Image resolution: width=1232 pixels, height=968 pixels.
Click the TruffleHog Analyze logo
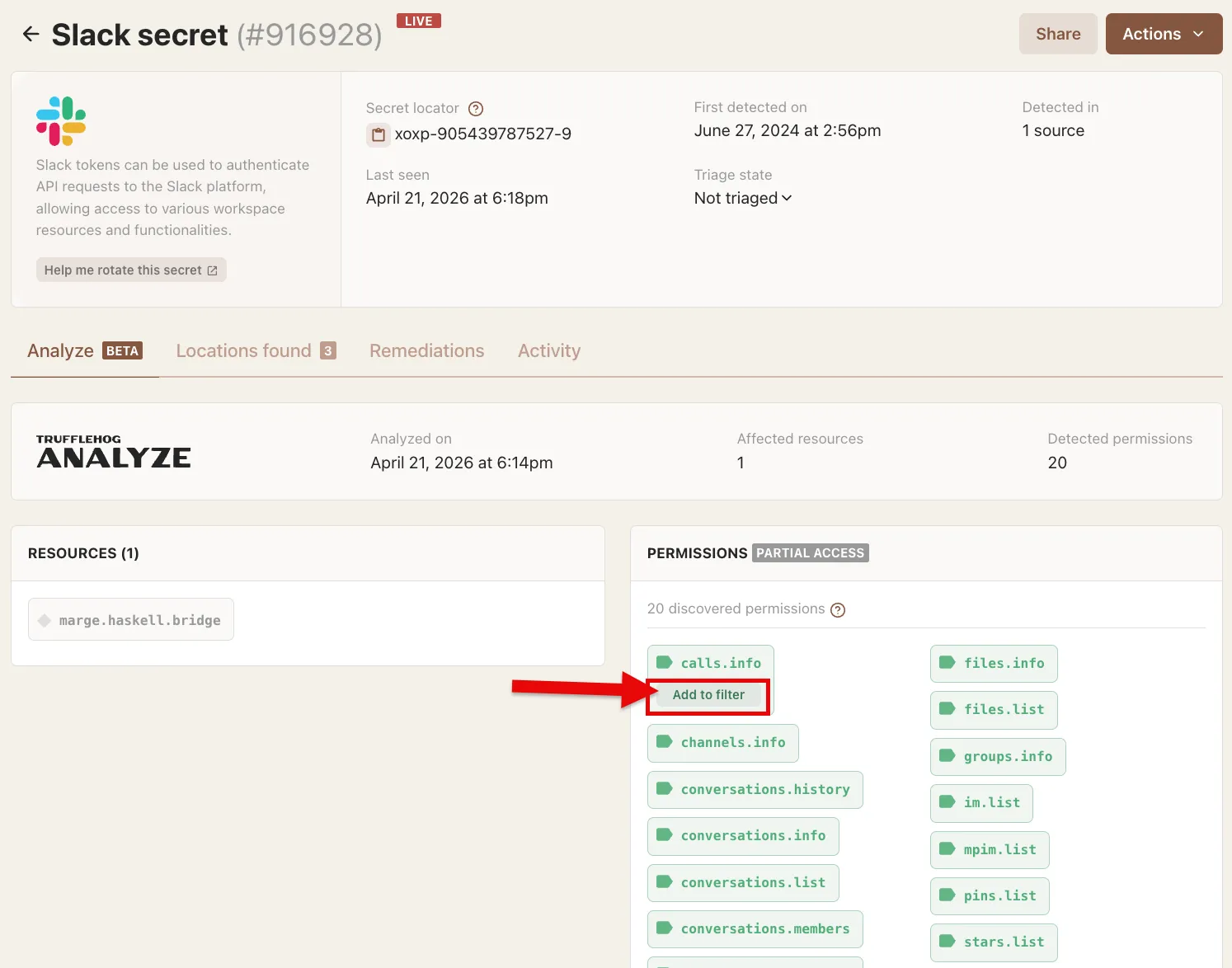[x=114, y=452]
